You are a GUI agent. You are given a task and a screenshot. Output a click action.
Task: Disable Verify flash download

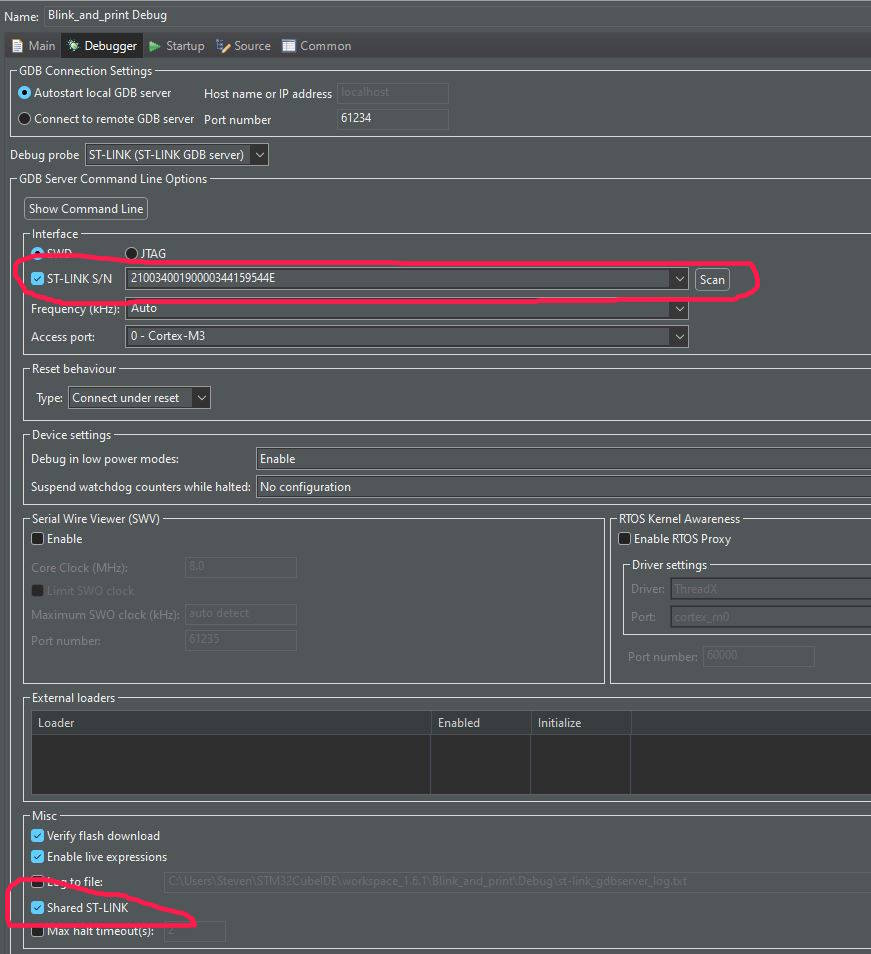click(37, 835)
